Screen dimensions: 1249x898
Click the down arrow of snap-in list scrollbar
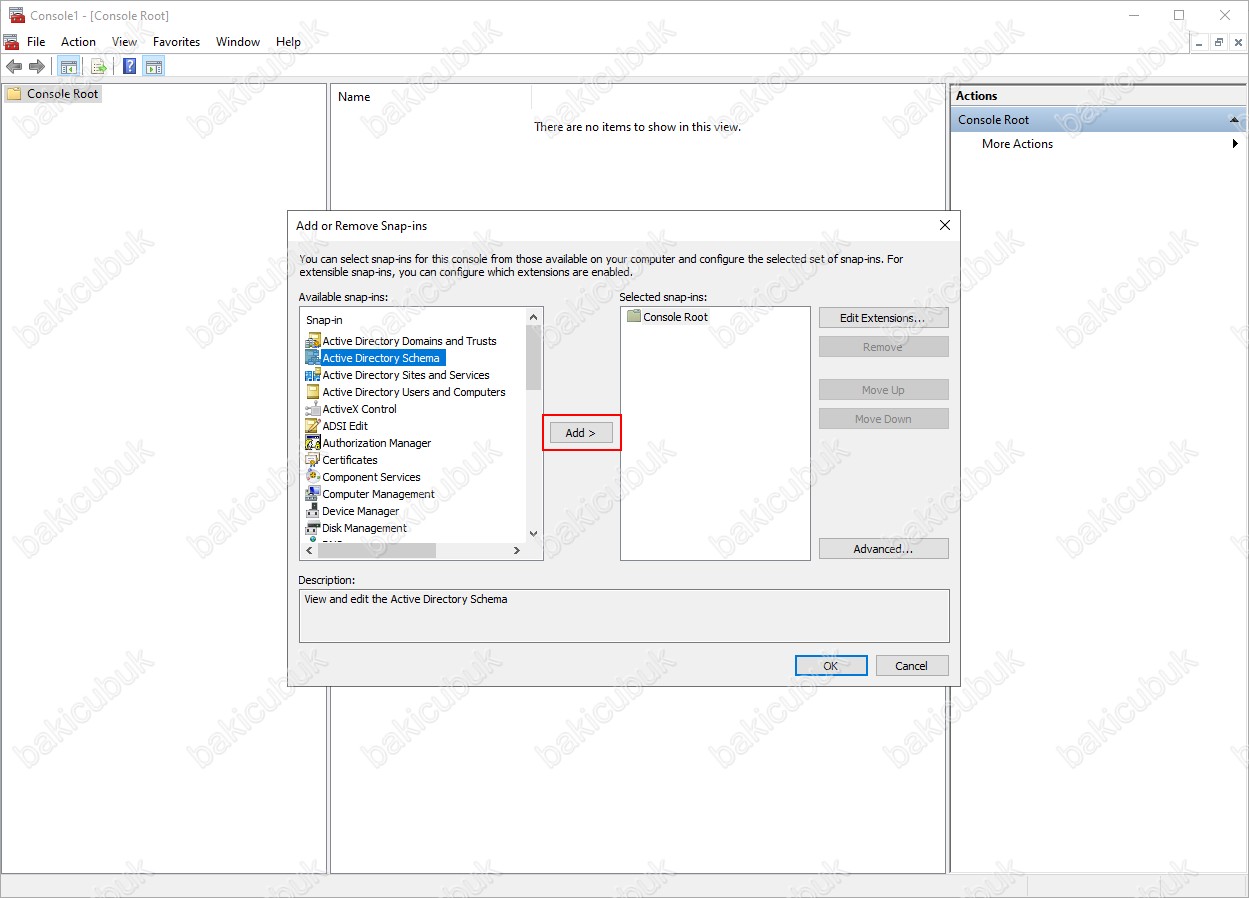click(533, 534)
